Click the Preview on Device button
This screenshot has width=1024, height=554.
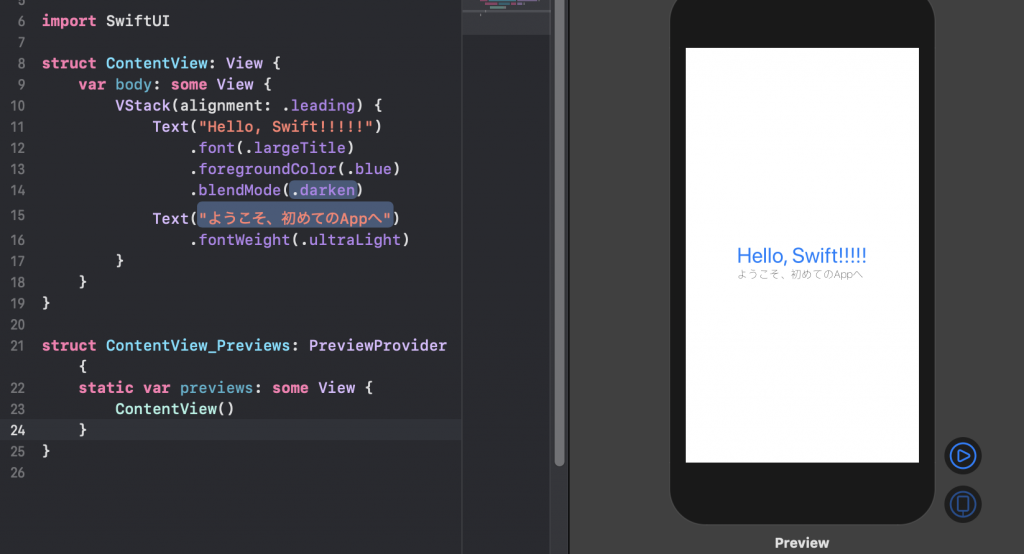click(x=963, y=504)
